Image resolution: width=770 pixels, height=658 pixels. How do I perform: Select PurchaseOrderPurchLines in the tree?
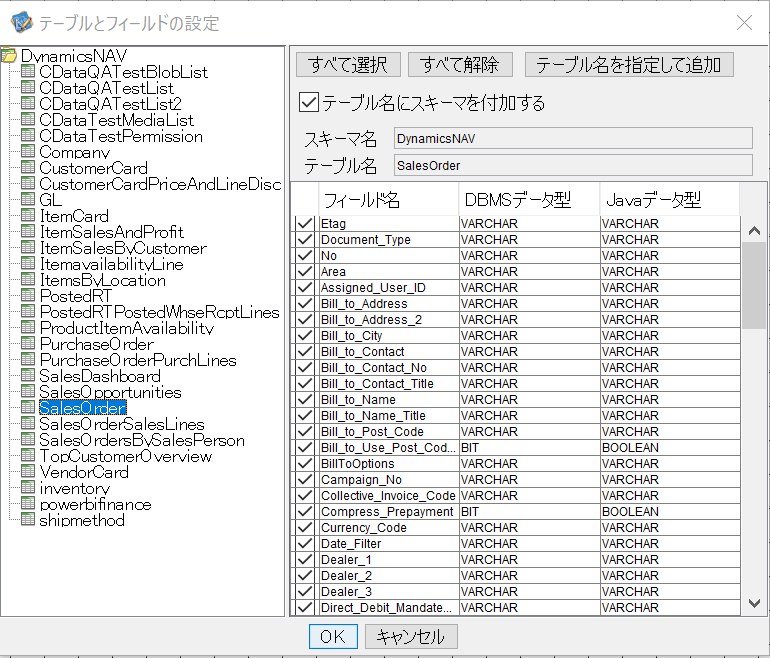coord(138,360)
